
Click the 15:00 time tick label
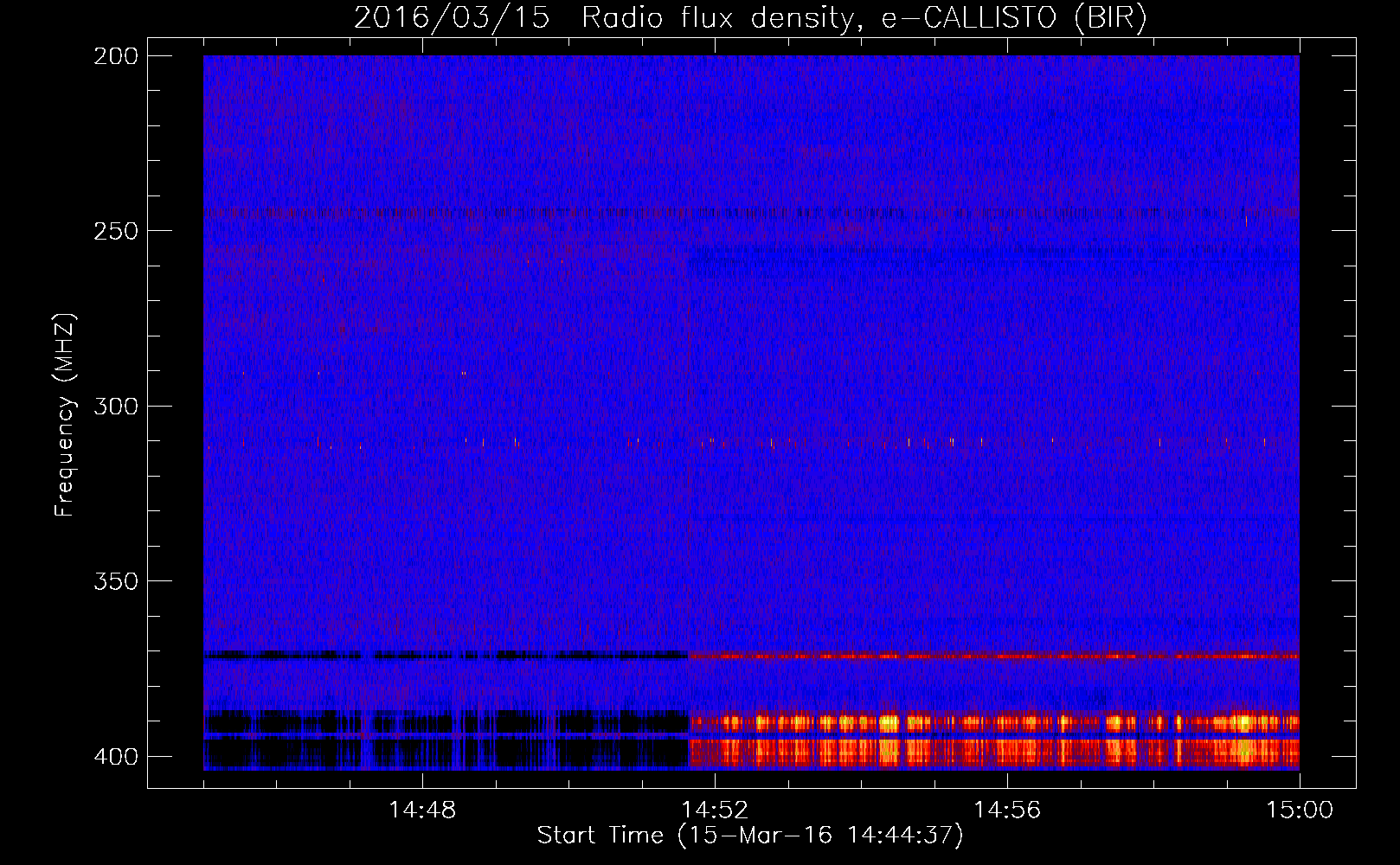pos(1300,811)
